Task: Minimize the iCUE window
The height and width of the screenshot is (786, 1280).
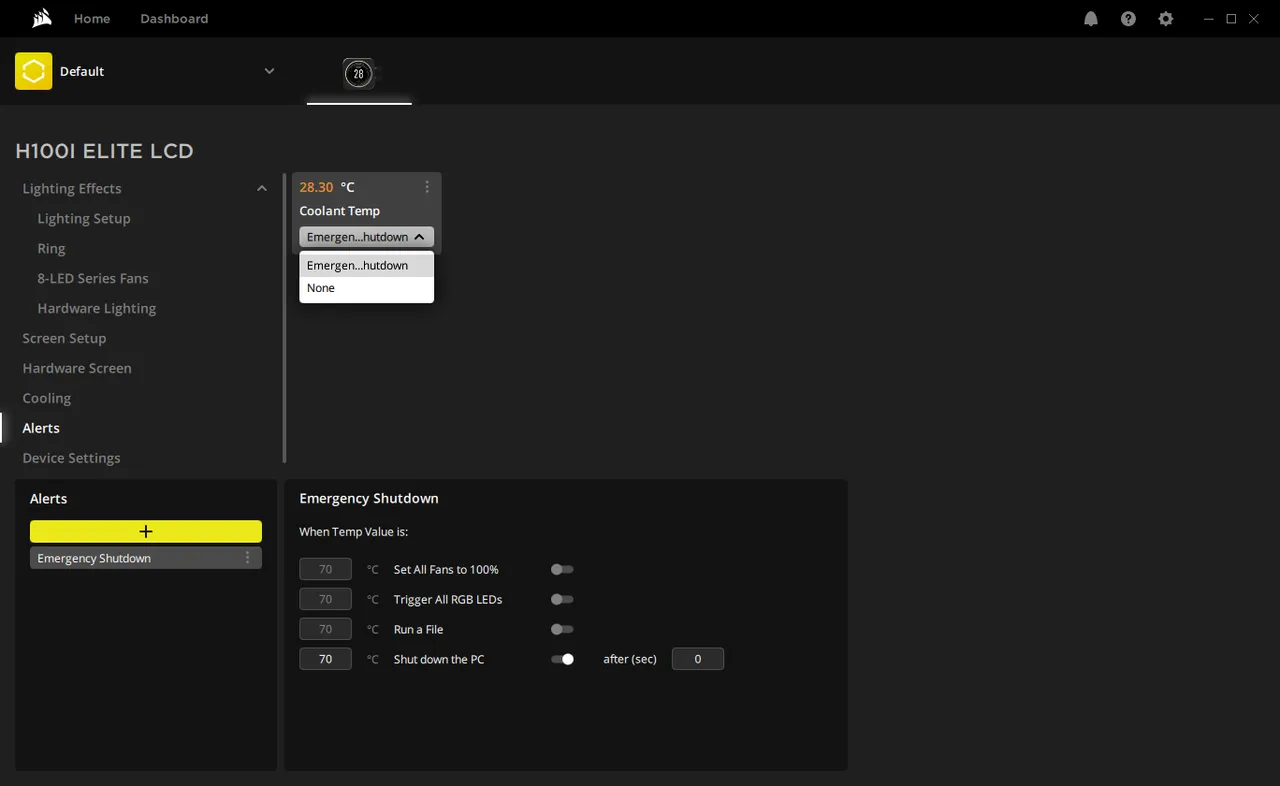Action: coord(1209,19)
